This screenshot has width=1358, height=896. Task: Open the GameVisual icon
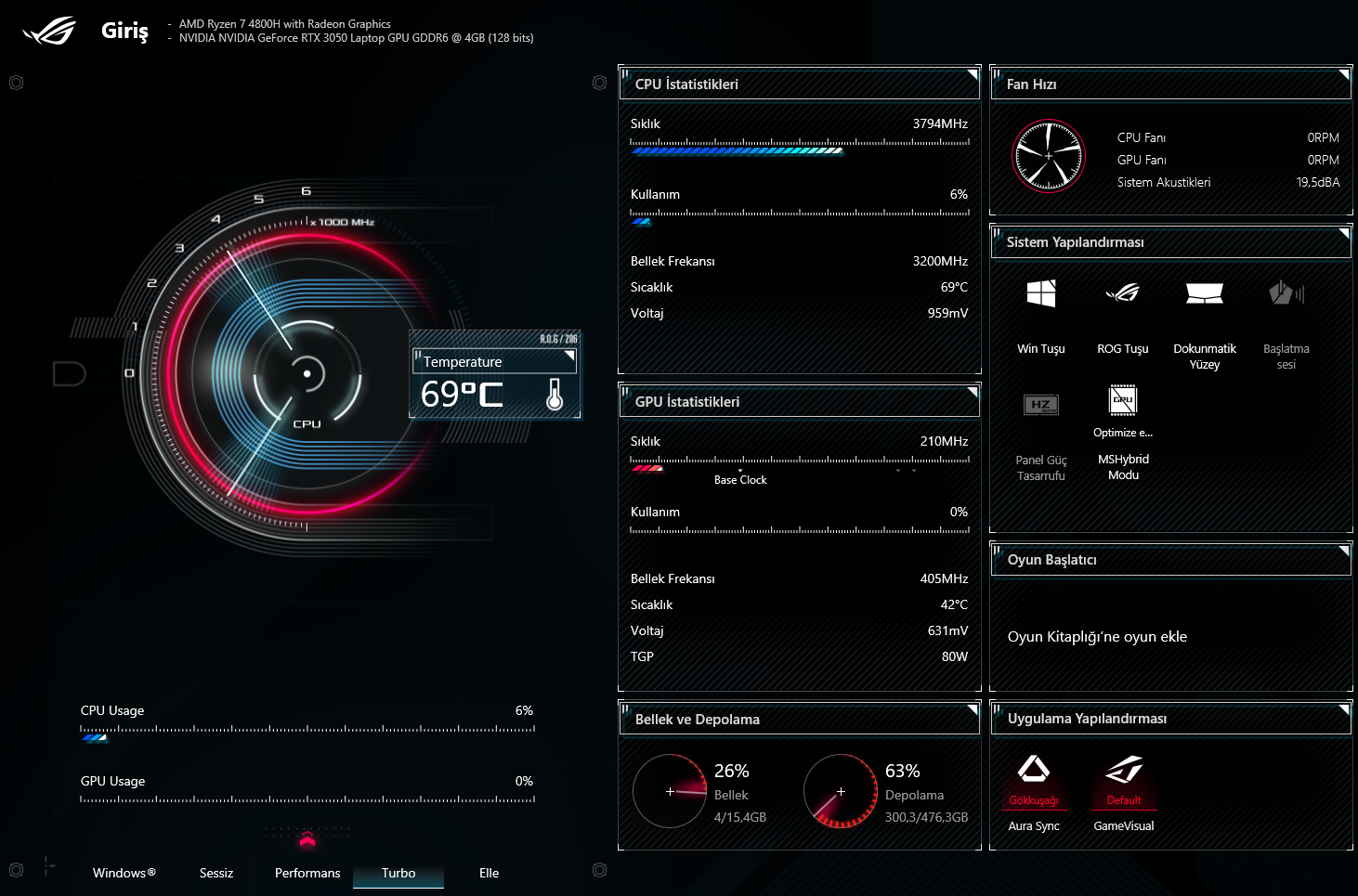1124,769
